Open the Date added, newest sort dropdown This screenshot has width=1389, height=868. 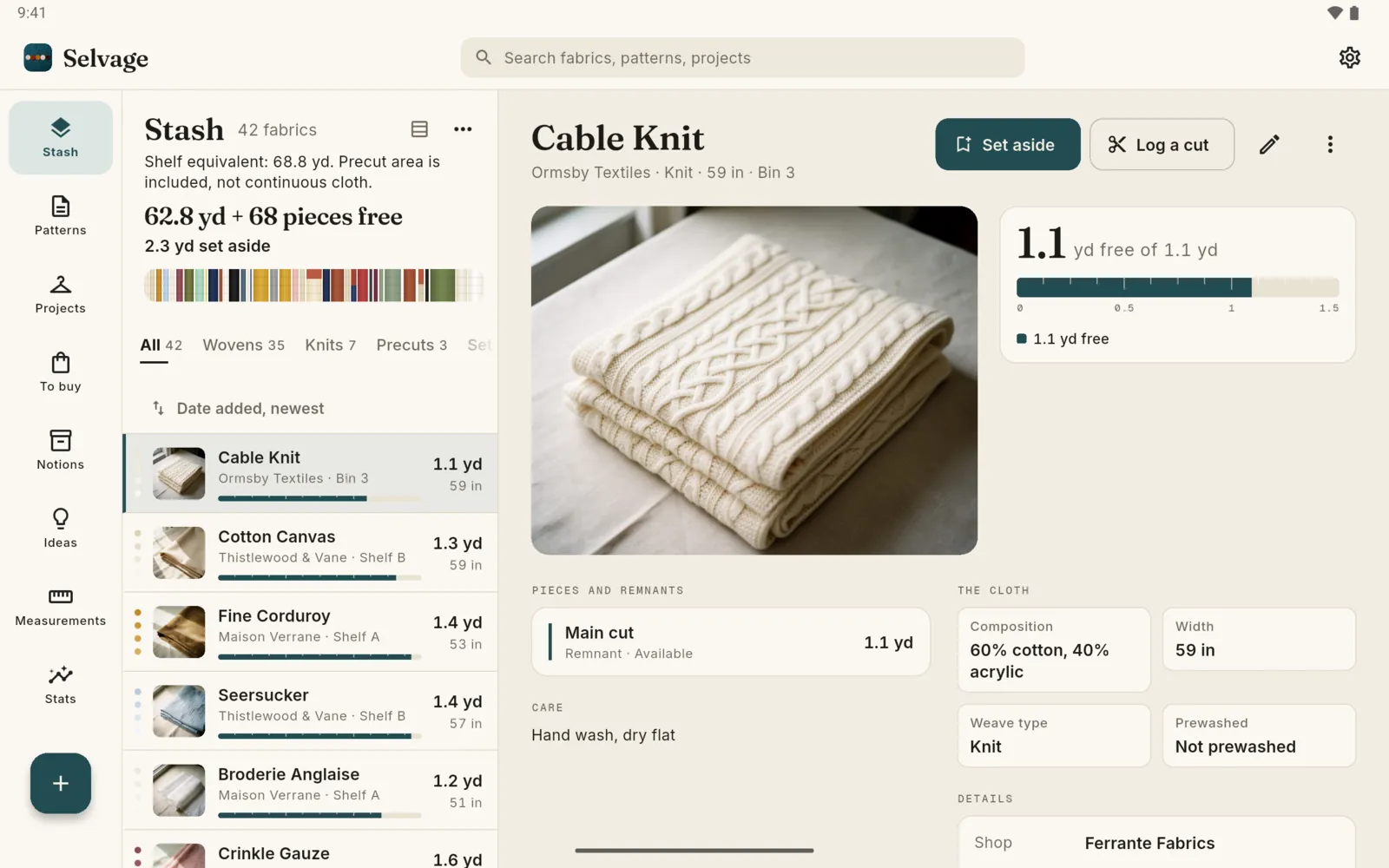click(238, 408)
